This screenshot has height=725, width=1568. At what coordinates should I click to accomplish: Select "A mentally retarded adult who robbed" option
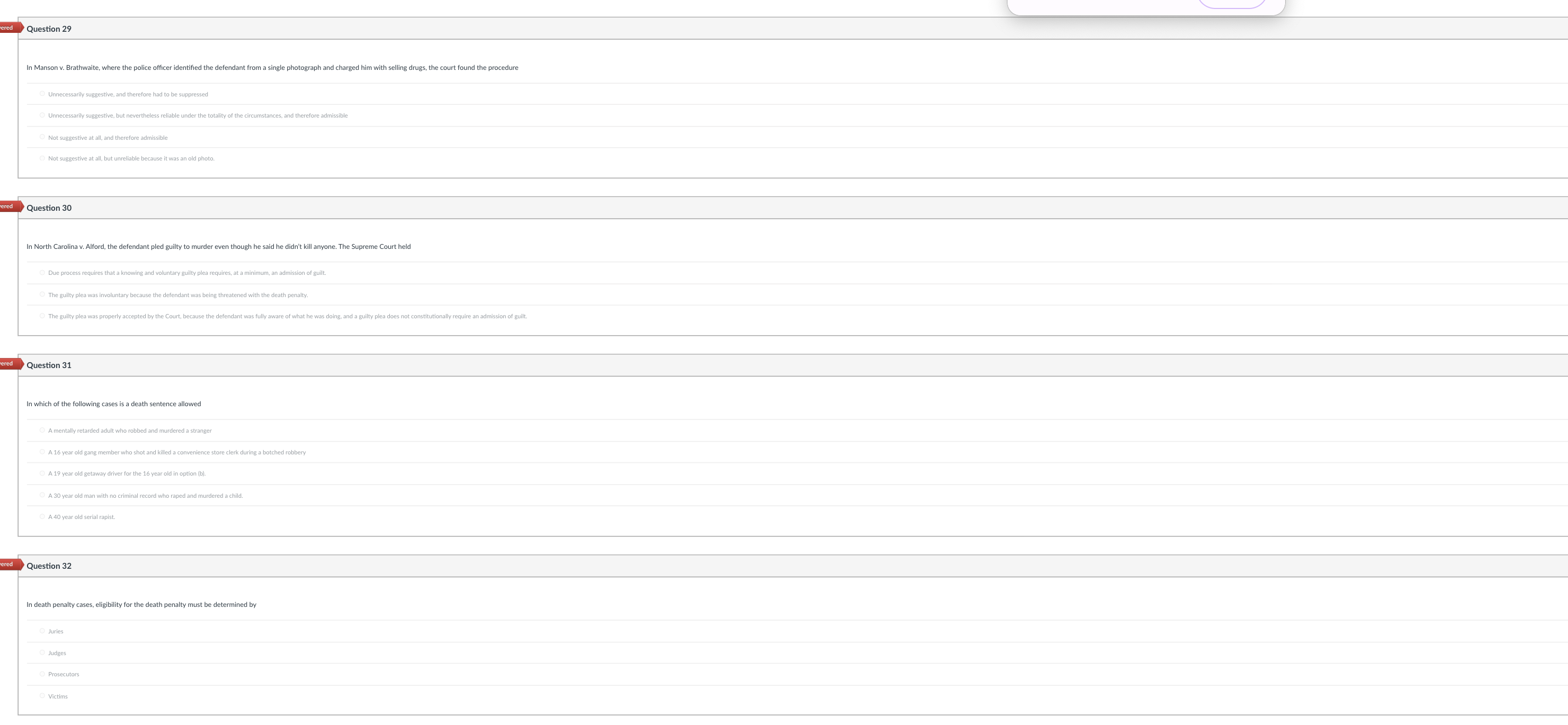tap(42, 430)
